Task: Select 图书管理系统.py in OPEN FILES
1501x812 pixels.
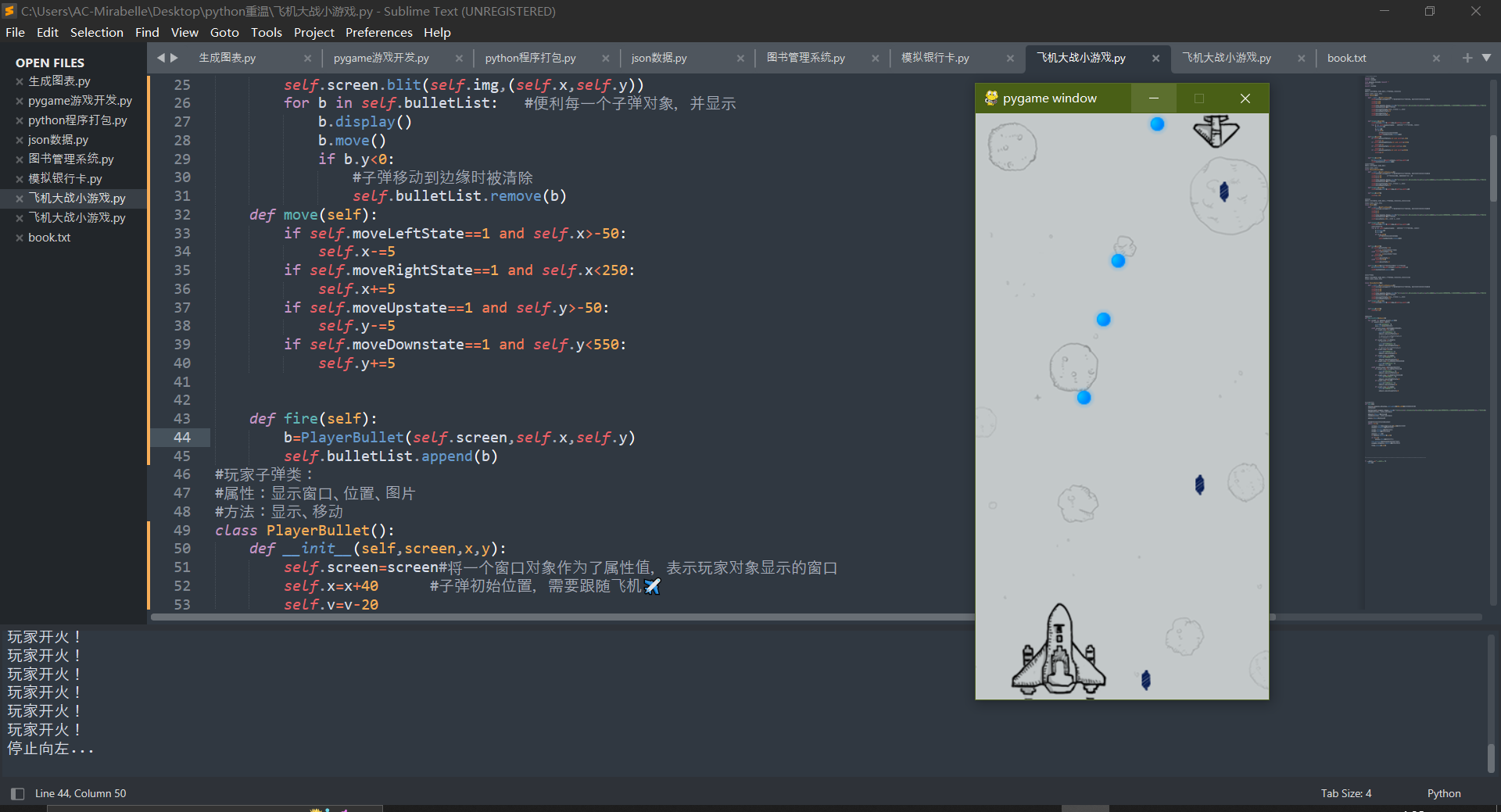Action: pos(72,159)
